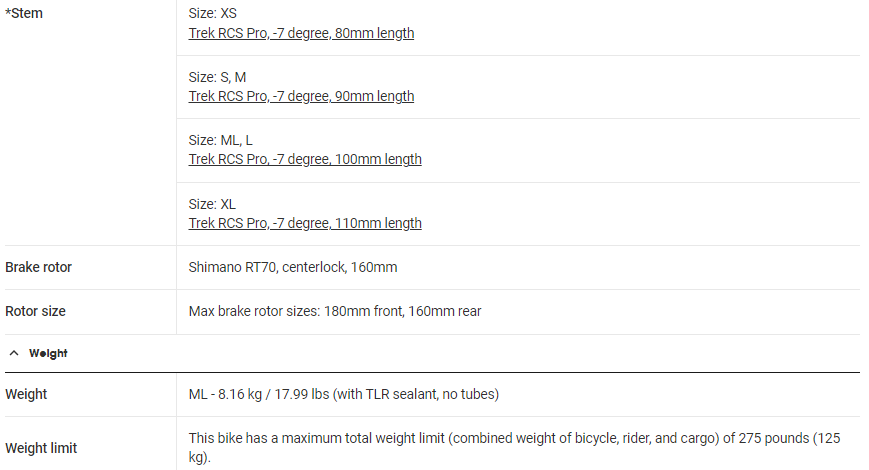
Task: Follow the Trek RCS Pro 100mm stem link
Action: point(305,159)
